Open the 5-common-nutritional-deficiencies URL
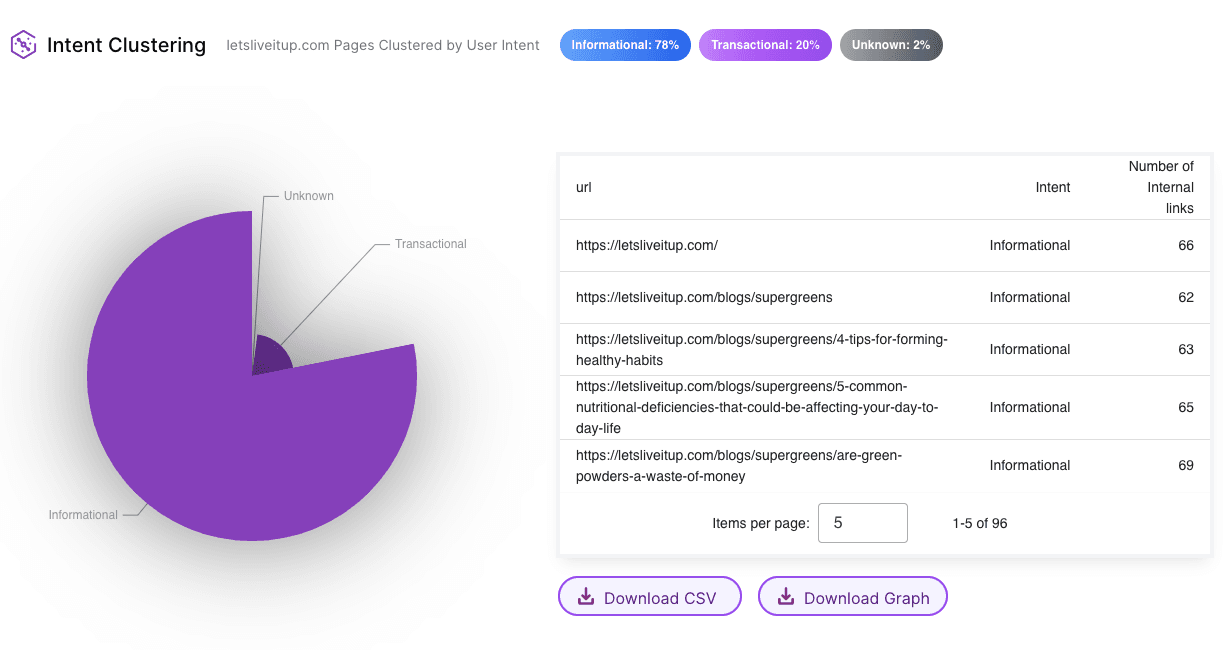 757,407
